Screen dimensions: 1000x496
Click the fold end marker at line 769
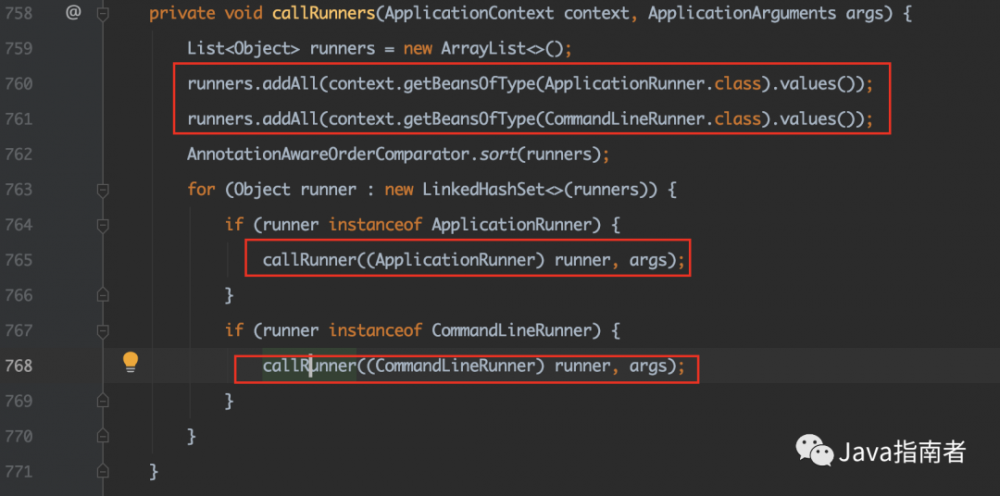click(103, 400)
